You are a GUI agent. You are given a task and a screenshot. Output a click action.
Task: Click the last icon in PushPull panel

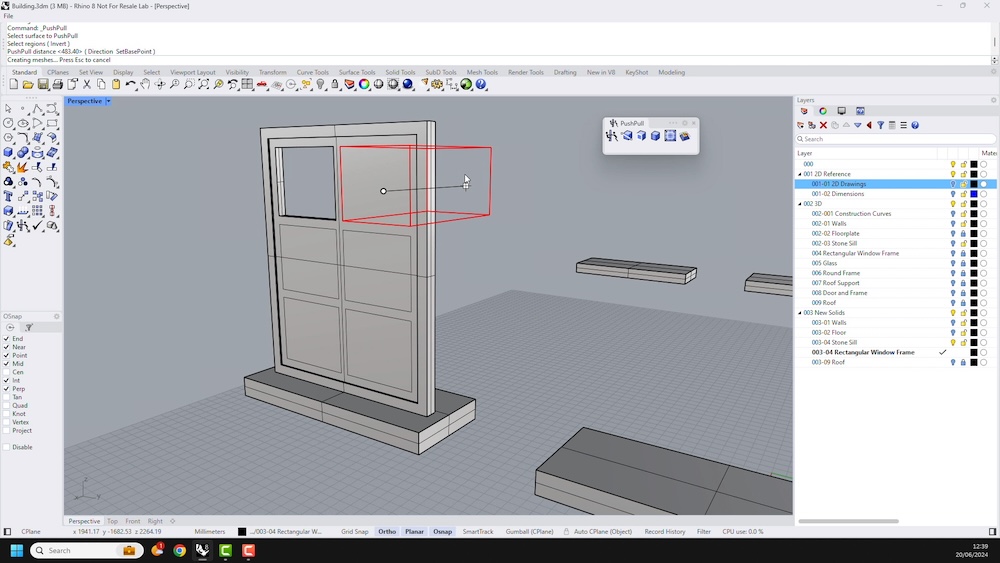(684, 136)
